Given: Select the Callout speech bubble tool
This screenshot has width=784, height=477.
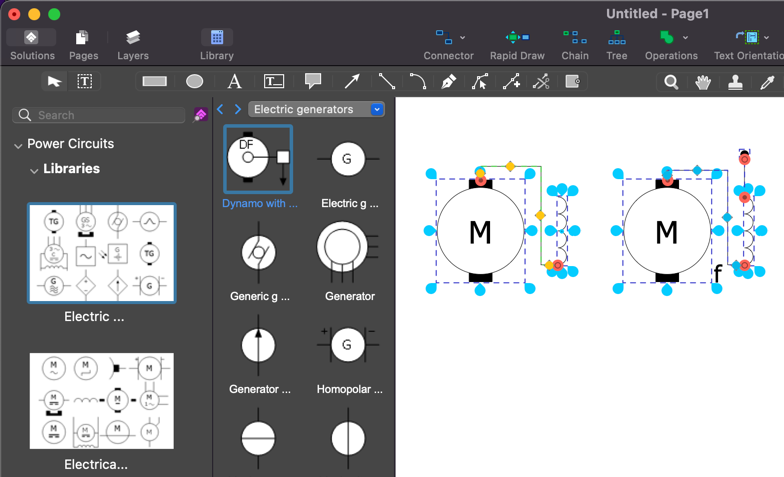Looking at the screenshot, I should [313, 81].
